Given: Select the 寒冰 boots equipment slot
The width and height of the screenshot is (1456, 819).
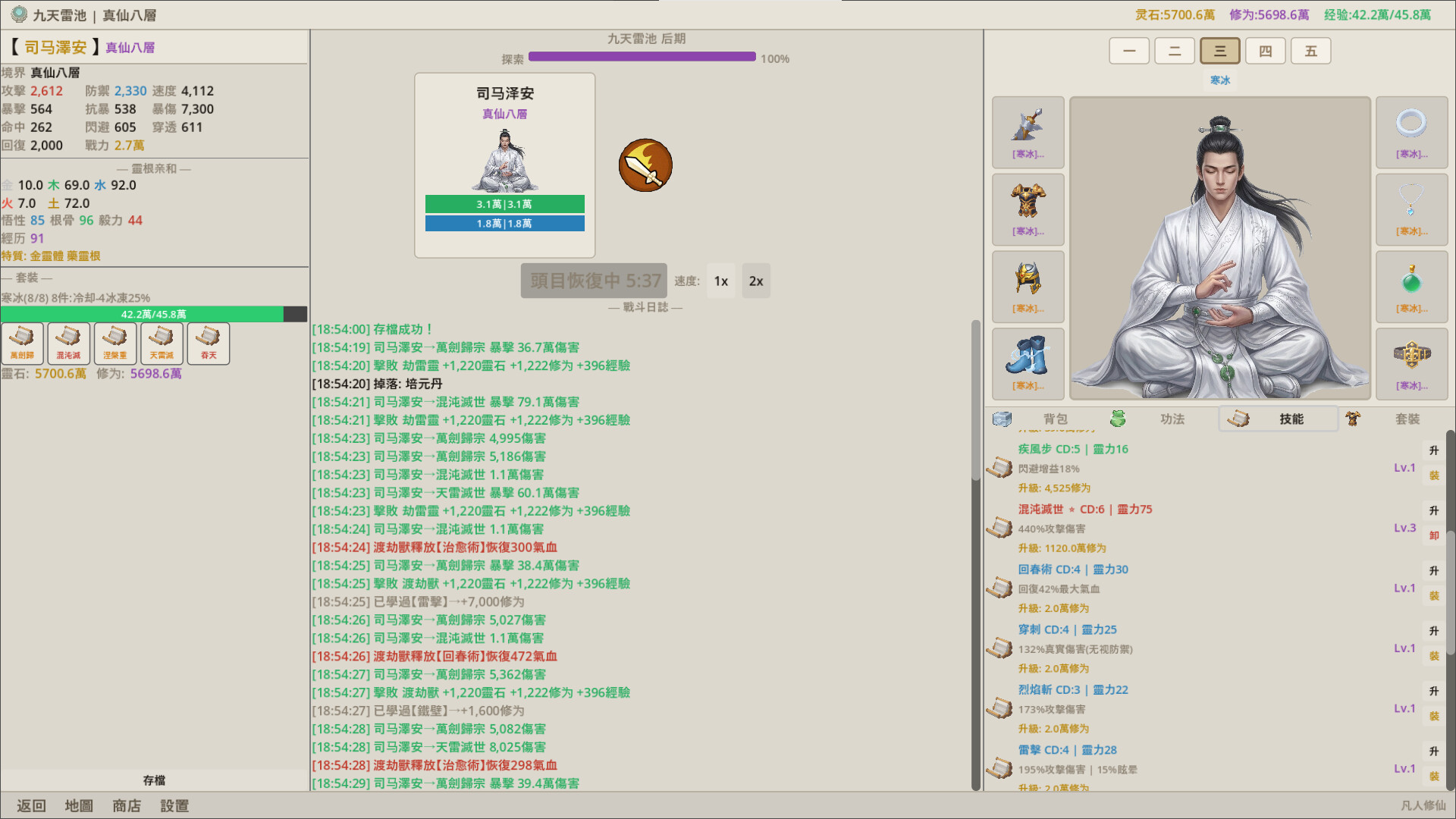Looking at the screenshot, I should 1028,363.
